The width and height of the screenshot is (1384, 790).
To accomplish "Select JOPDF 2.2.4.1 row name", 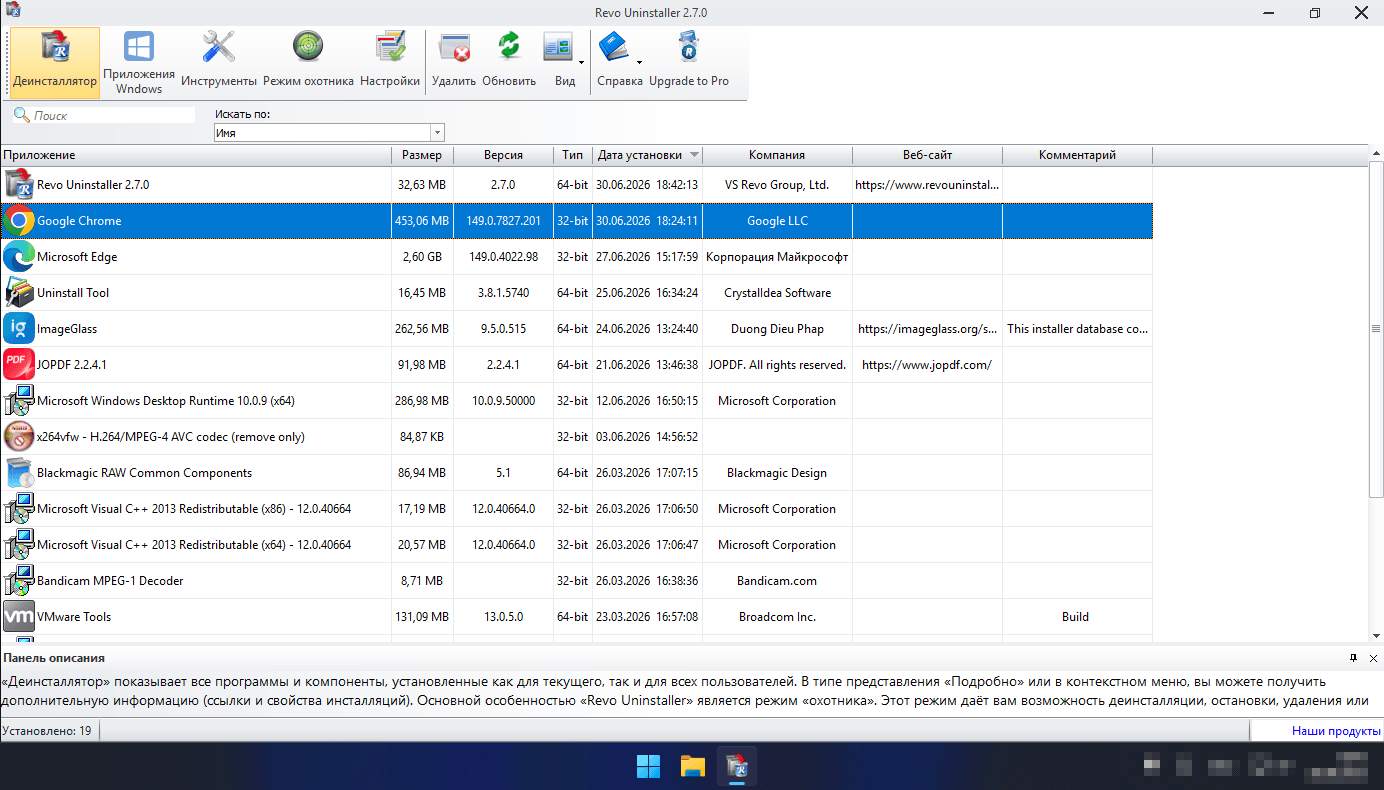I will [x=72, y=365].
